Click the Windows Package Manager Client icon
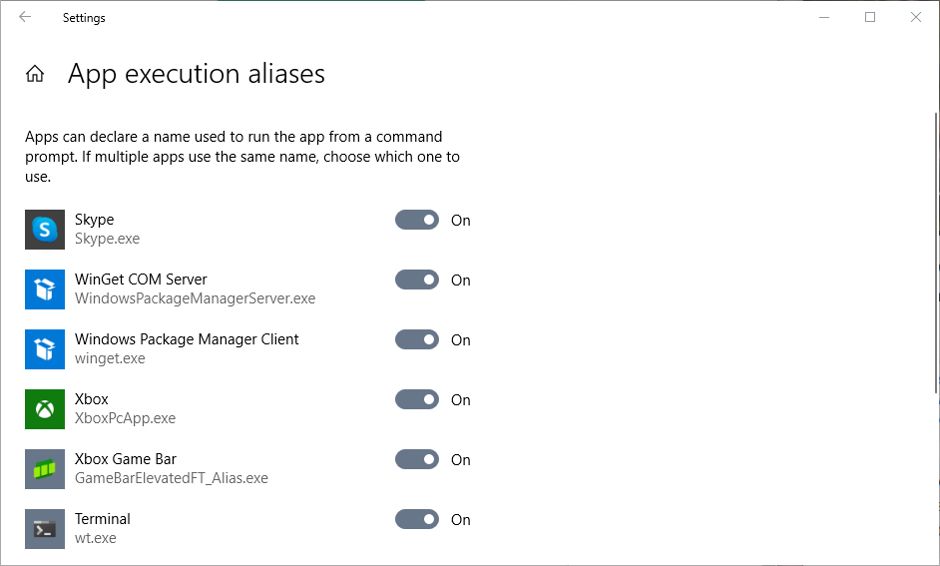The width and height of the screenshot is (940, 566). pyautogui.click(x=45, y=349)
